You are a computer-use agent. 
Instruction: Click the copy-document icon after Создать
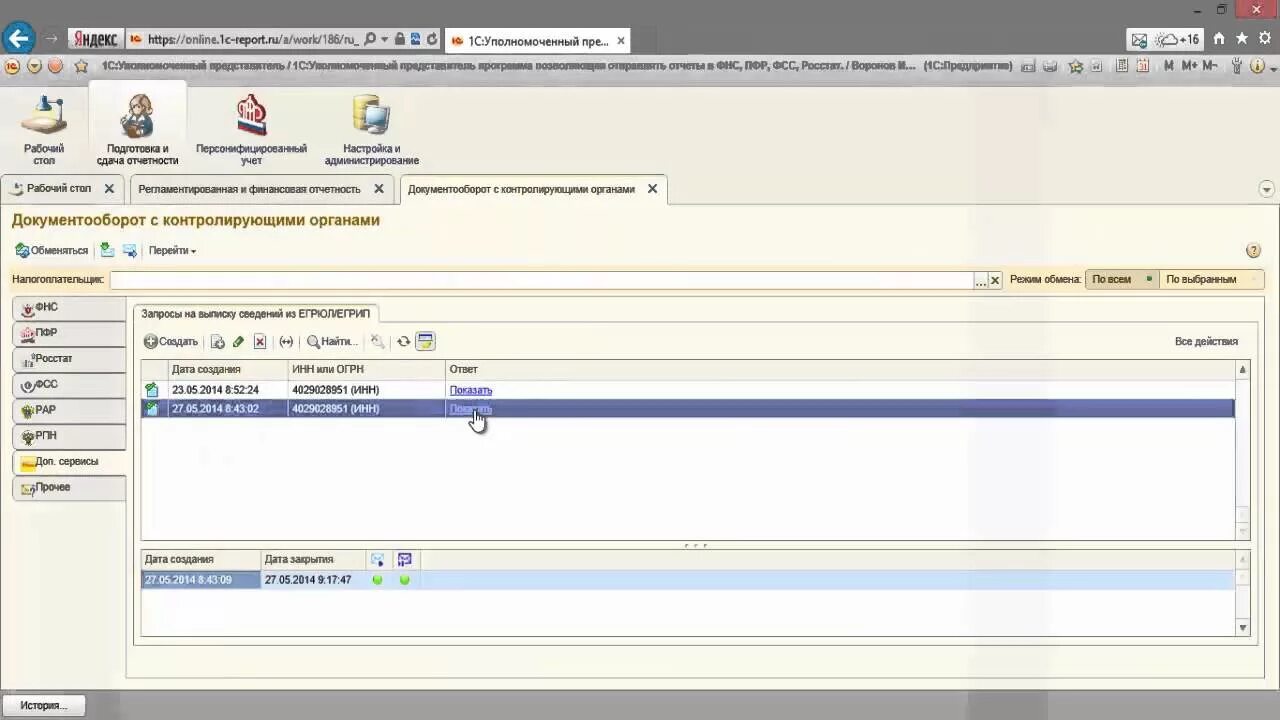tap(217, 342)
